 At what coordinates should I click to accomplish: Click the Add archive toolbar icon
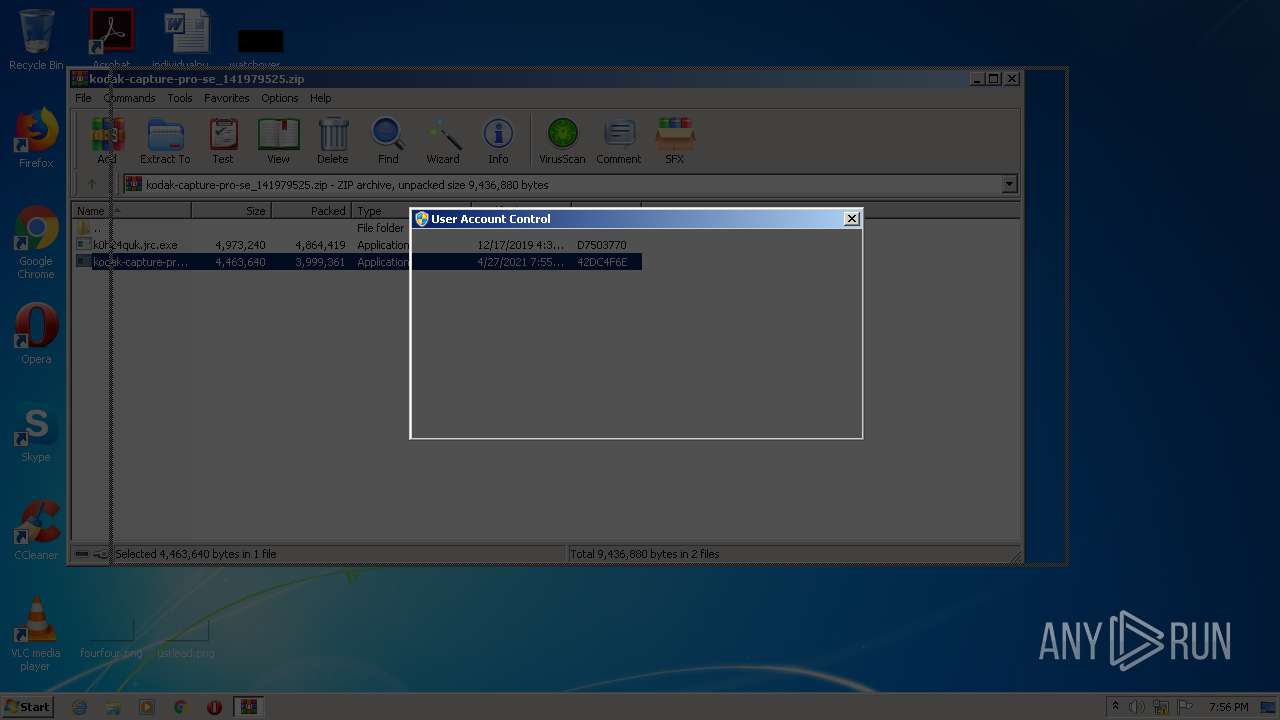[x=108, y=140]
